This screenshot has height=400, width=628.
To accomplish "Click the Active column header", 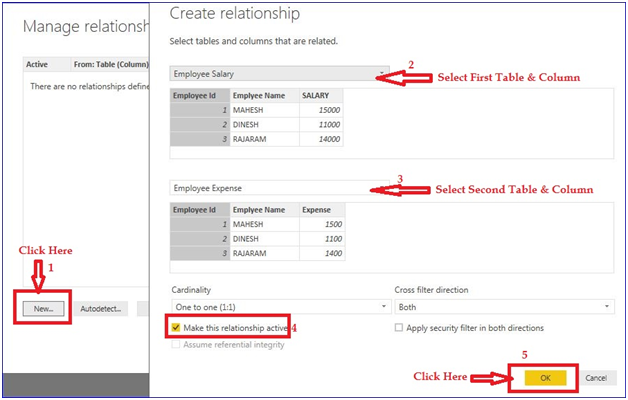I will [x=37, y=65].
